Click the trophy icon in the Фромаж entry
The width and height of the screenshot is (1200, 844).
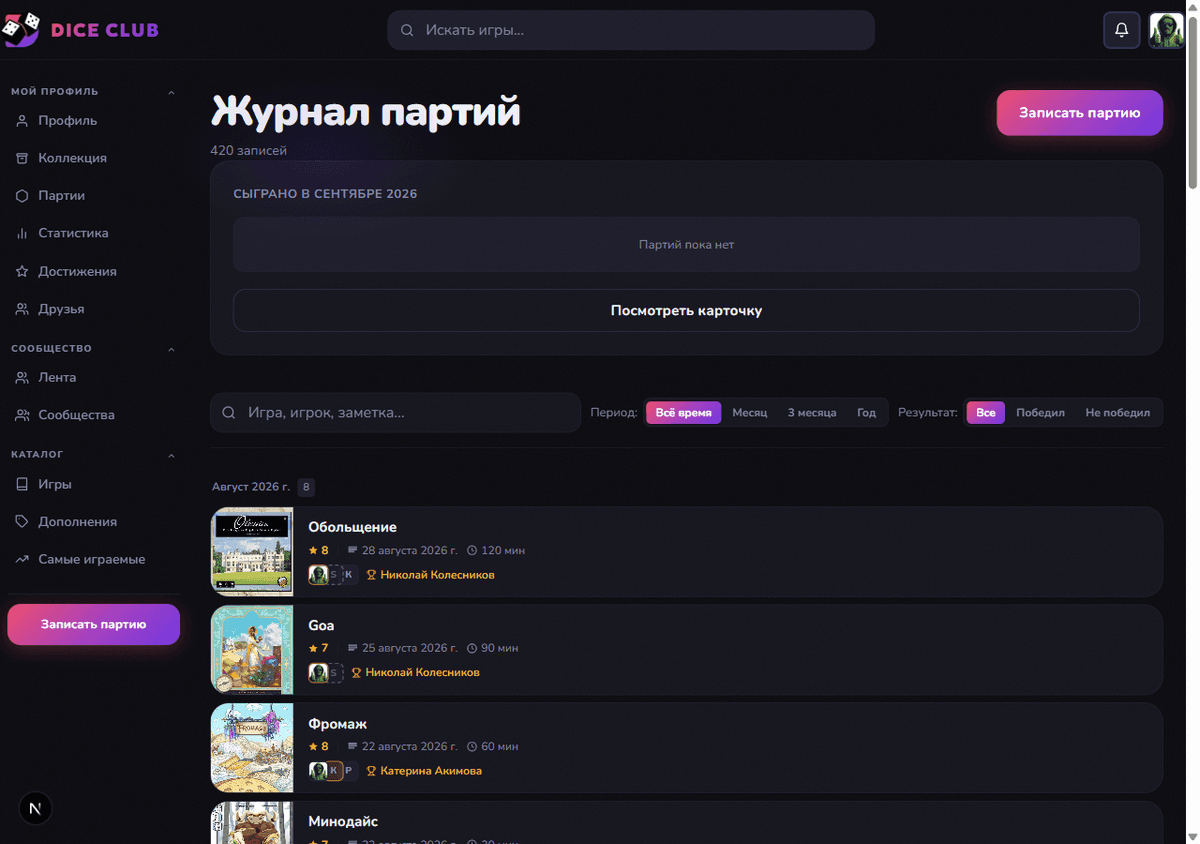tap(371, 771)
